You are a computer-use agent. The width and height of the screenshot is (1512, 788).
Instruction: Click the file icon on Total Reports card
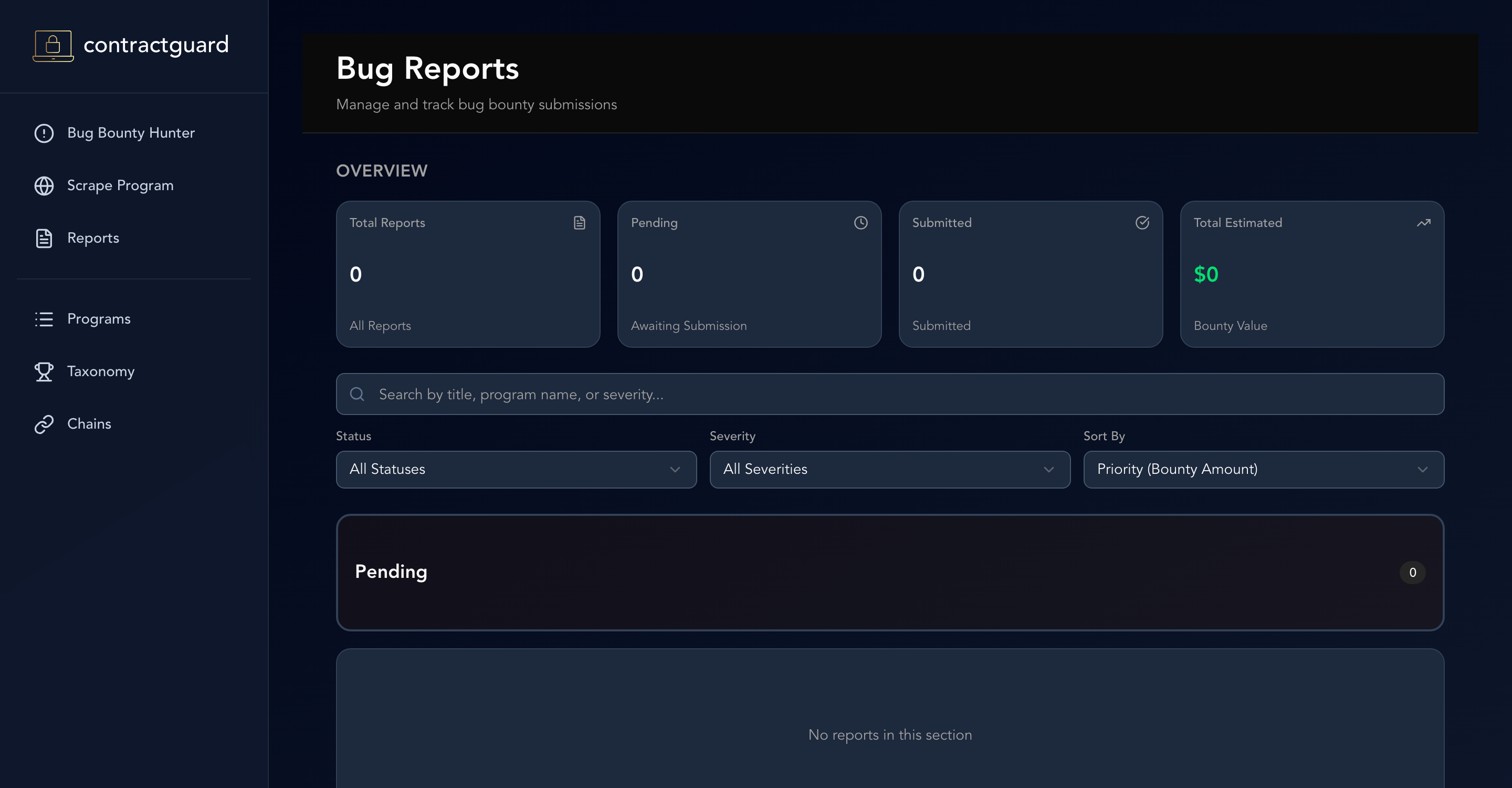[579, 223]
